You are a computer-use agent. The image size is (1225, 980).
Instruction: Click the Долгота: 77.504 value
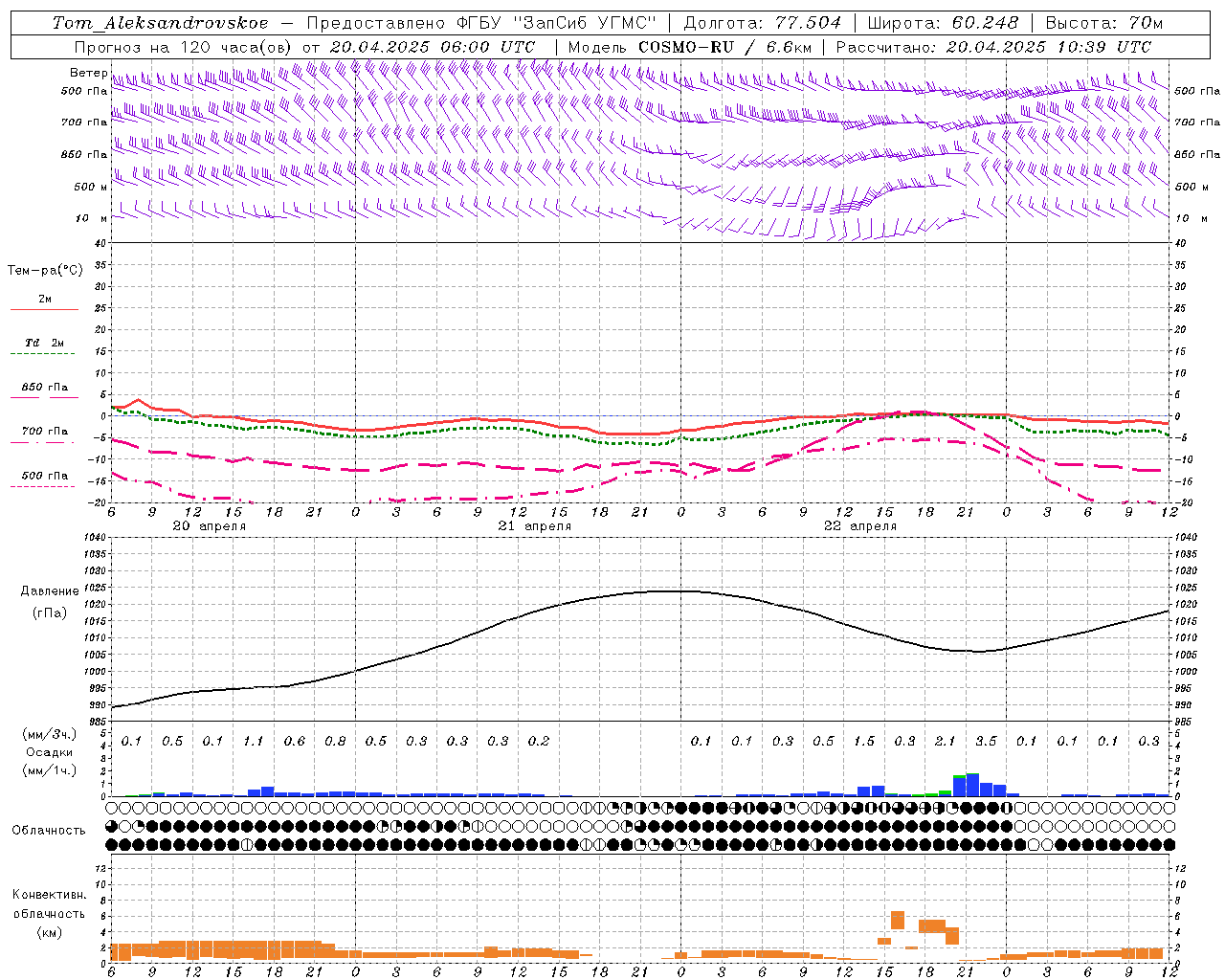pos(763,23)
